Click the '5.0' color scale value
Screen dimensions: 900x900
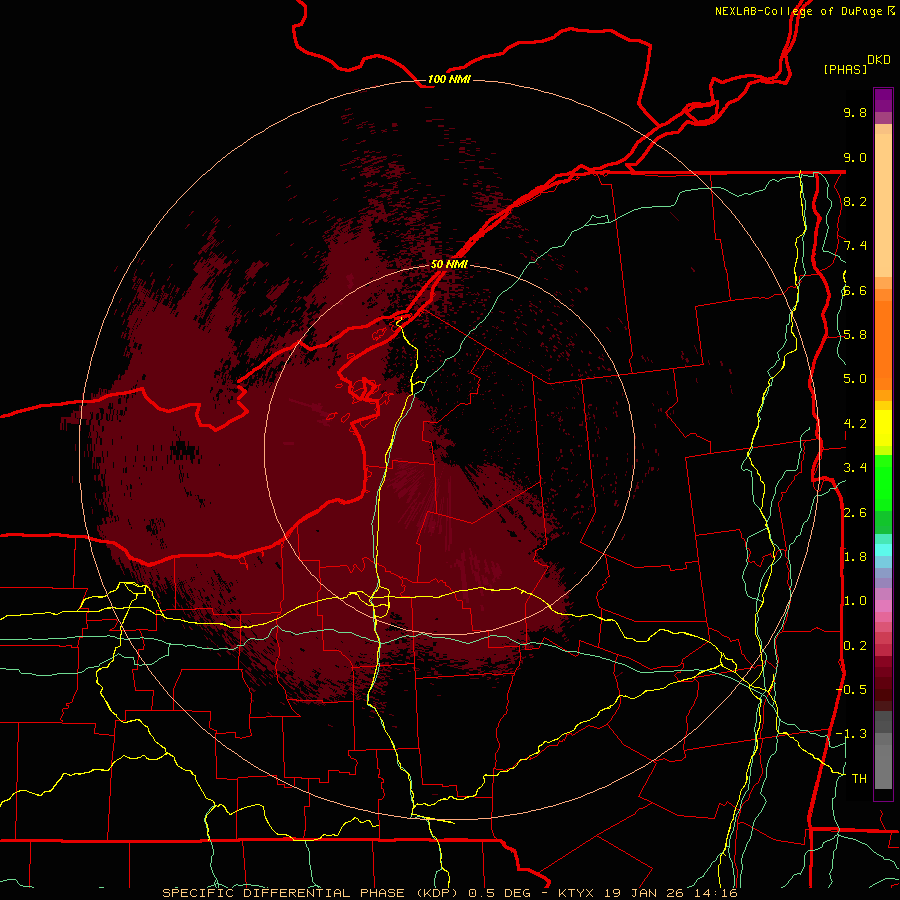click(x=855, y=379)
